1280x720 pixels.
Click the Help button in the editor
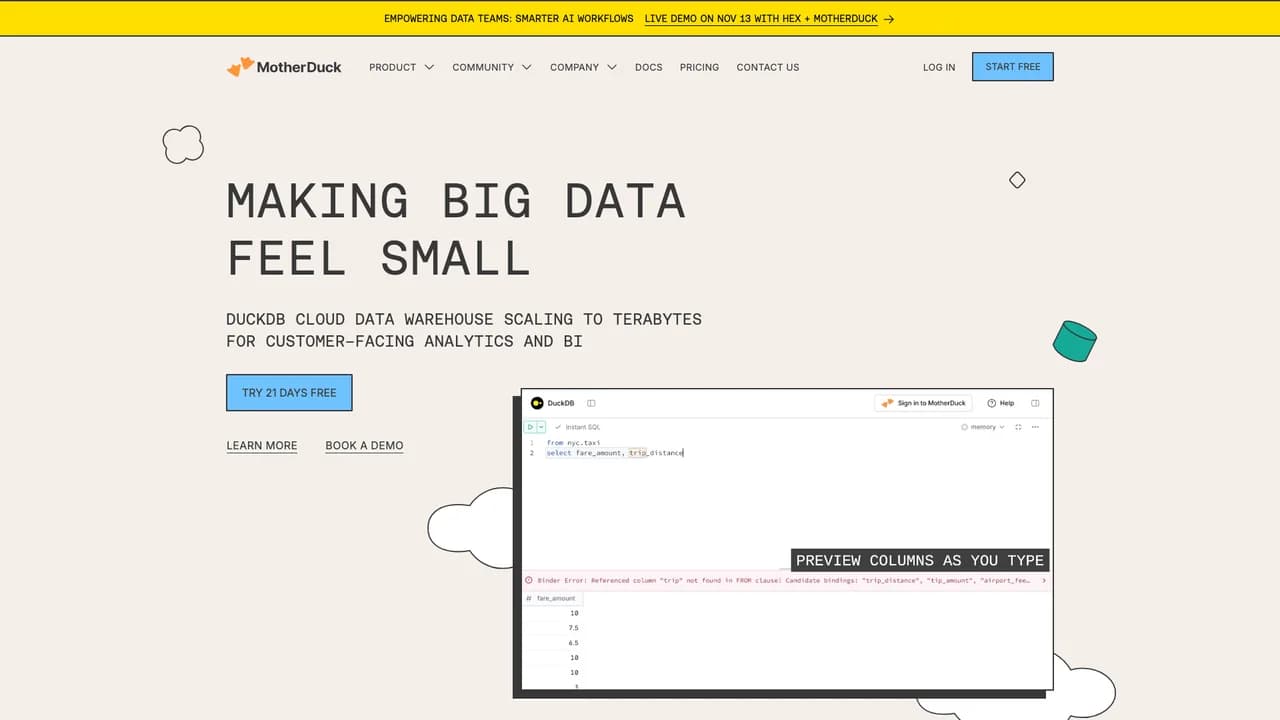coord(1001,403)
